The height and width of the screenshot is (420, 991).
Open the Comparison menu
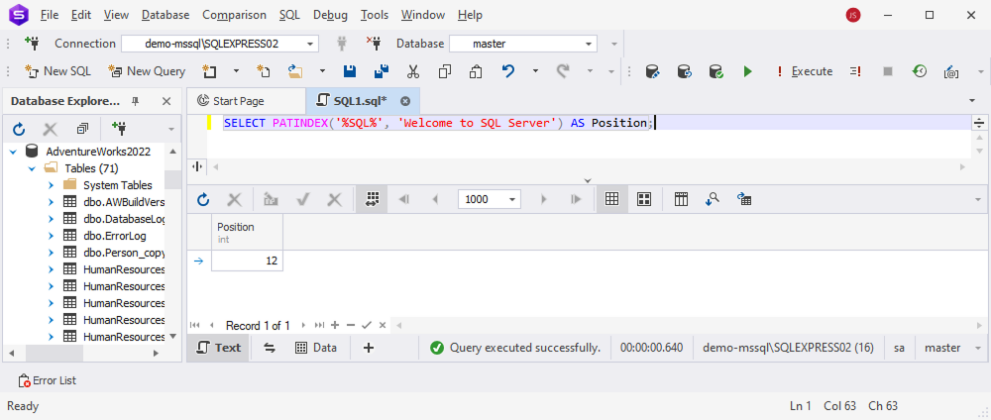click(234, 15)
